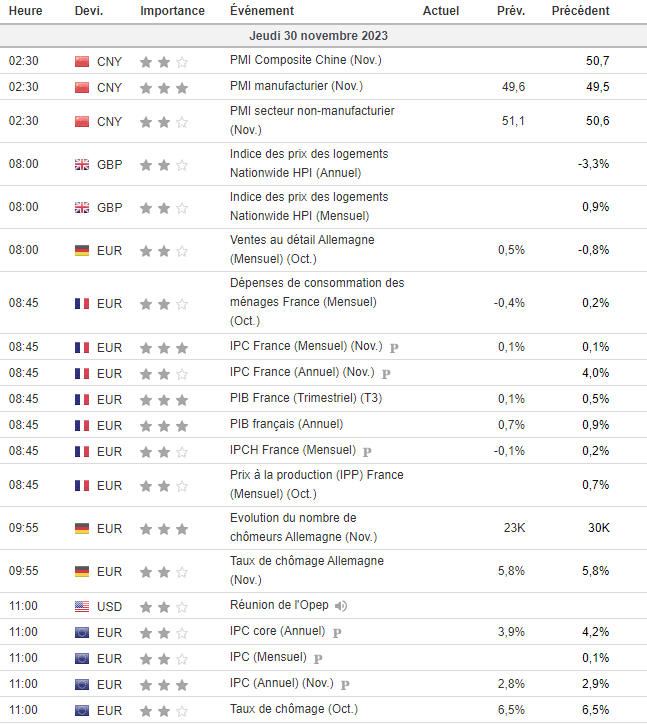Open the Evolution du nombre de chômeurs Allemagne event
647x724 pixels.
click(x=292, y=527)
